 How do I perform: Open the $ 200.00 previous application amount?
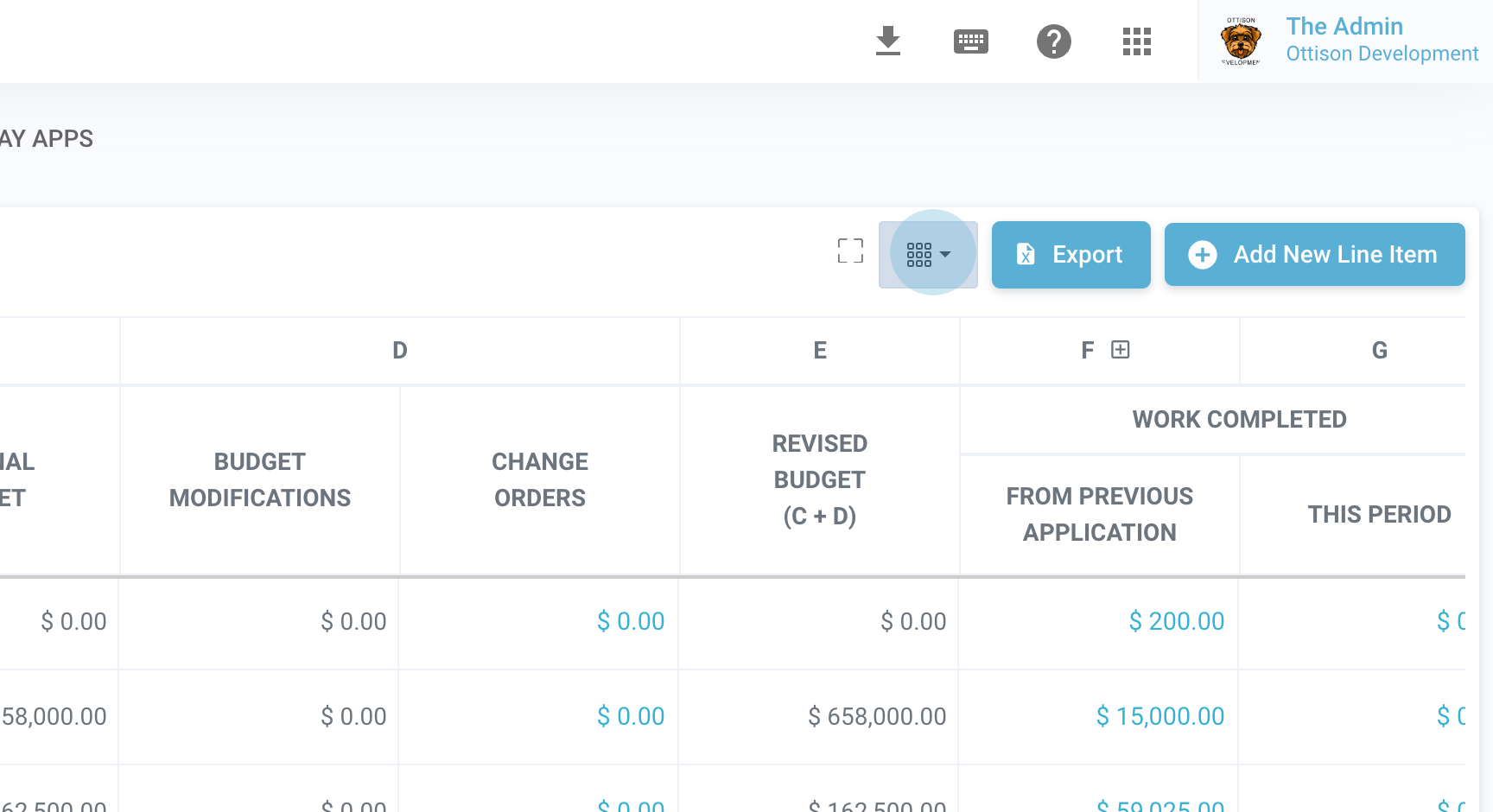[x=1176, y=621]
